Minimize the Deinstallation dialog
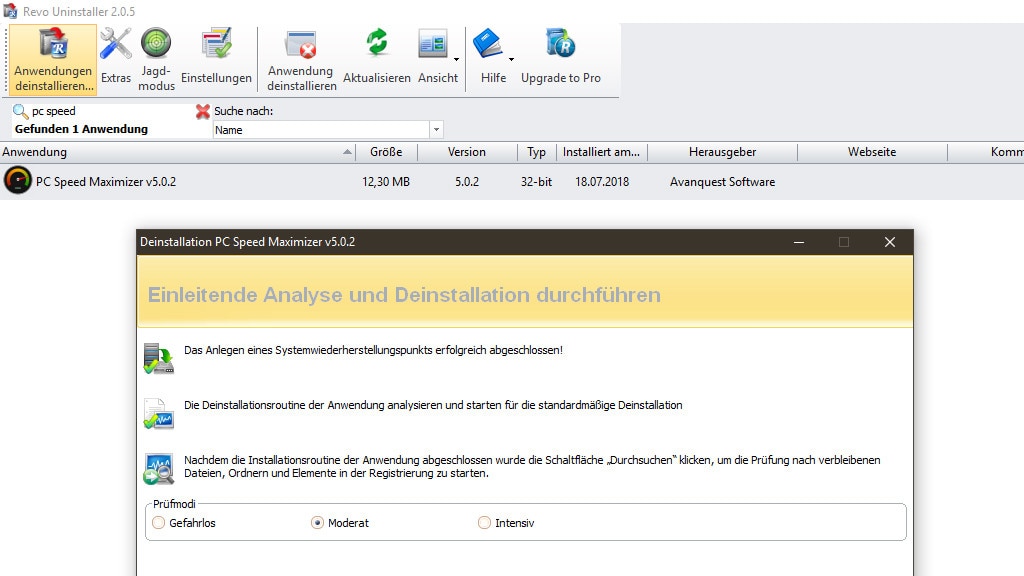 [x=799, y=242]
